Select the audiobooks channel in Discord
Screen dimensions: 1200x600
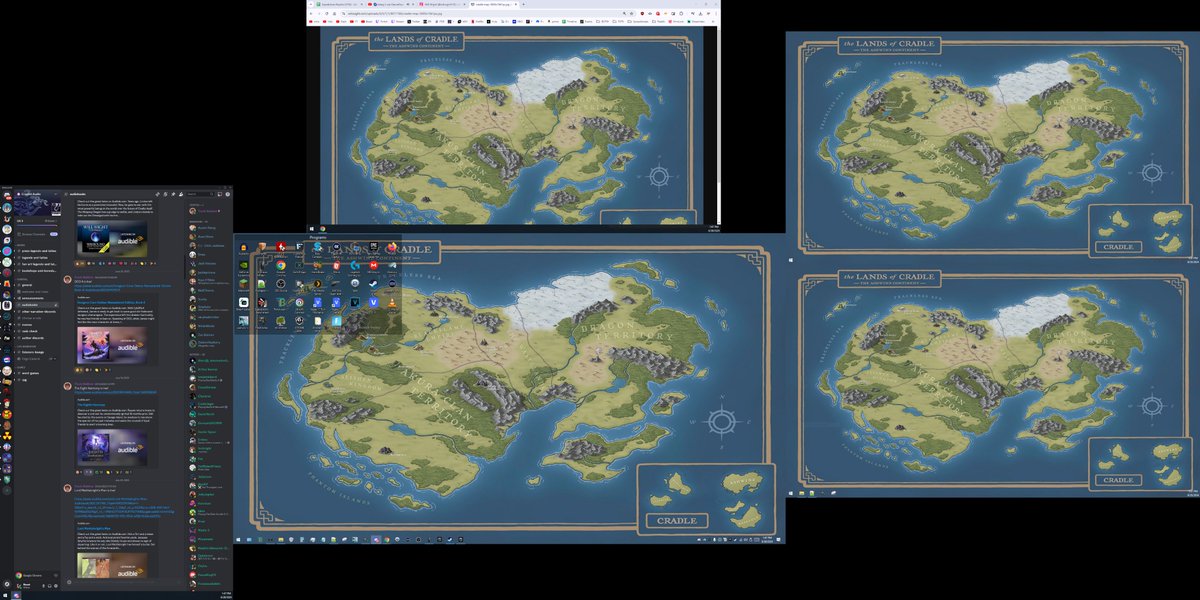36,305
